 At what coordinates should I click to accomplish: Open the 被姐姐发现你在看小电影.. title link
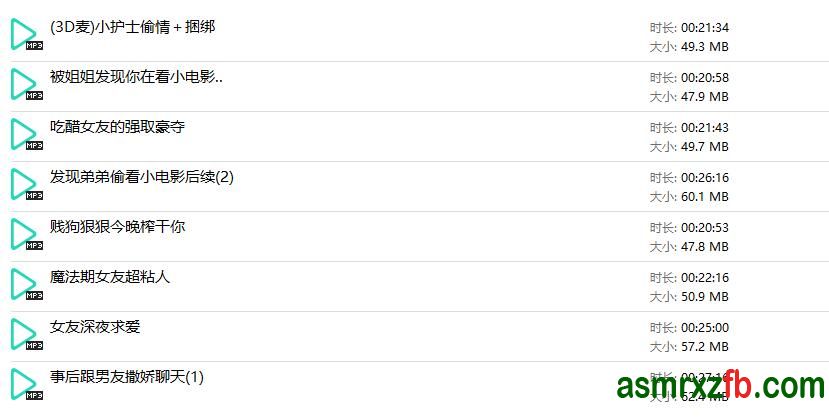point(136,77)
